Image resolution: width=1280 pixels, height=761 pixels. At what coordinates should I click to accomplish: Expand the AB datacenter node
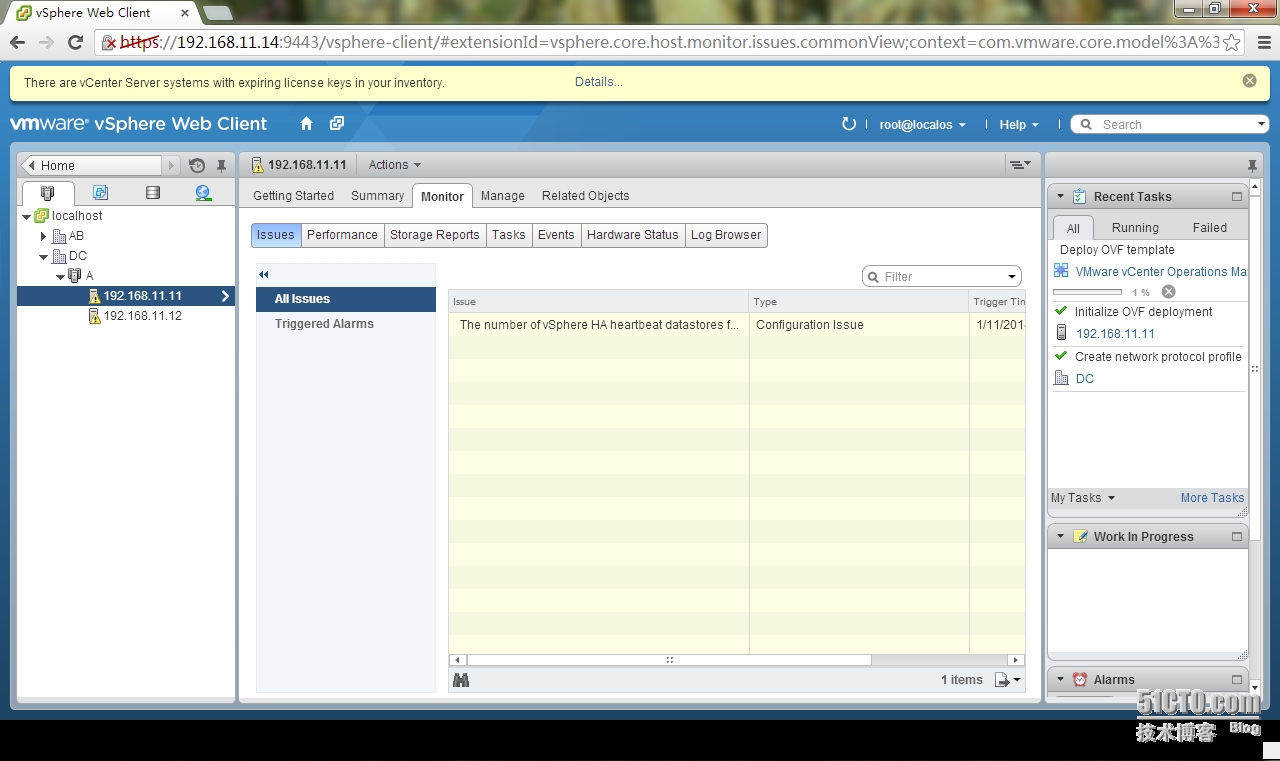(43, 237)
